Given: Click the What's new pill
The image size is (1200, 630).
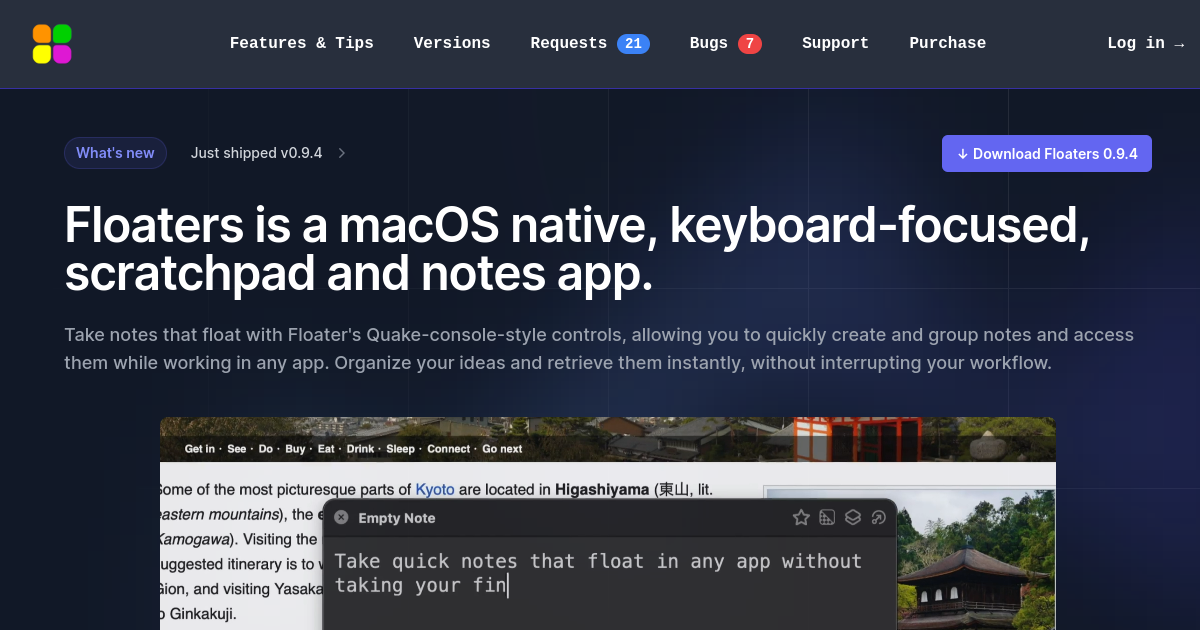Looking at the screenshot, I should coord(115,153).
